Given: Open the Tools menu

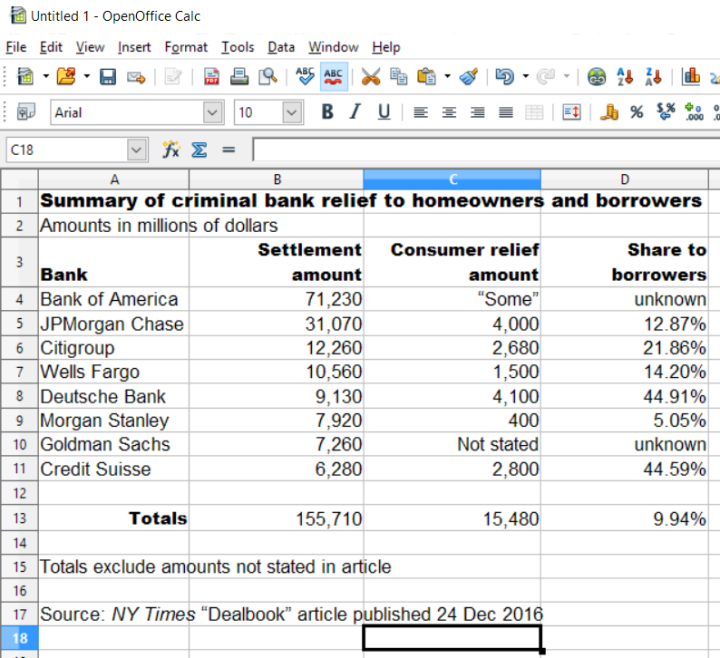Looking at the screenshot, I should tap(237, 47).
